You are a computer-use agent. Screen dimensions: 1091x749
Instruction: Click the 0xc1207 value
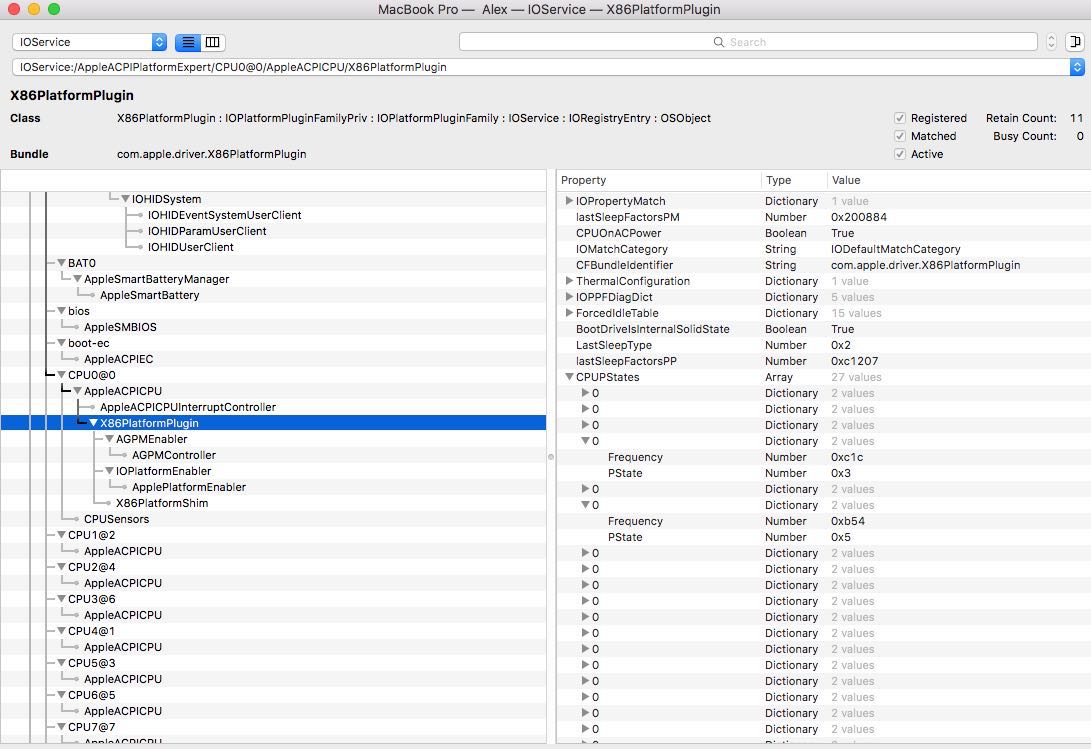(854, 361)
